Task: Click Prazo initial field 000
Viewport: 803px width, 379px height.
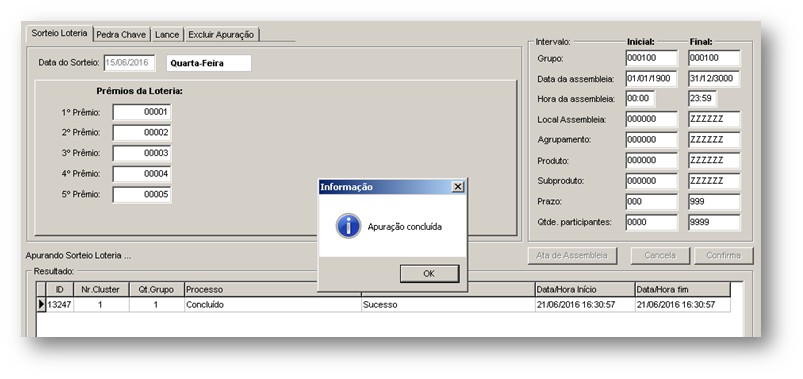Action: [651, 202]
